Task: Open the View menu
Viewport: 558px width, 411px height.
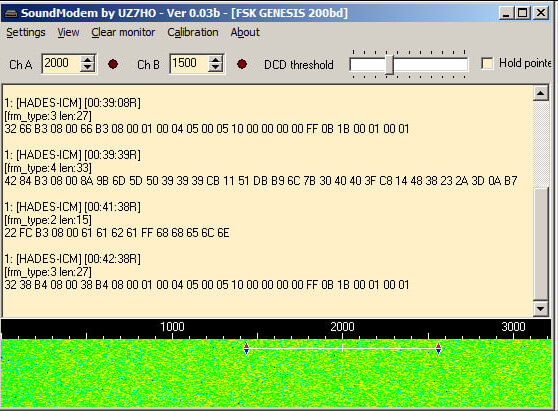Action: (x=68, y=32)
